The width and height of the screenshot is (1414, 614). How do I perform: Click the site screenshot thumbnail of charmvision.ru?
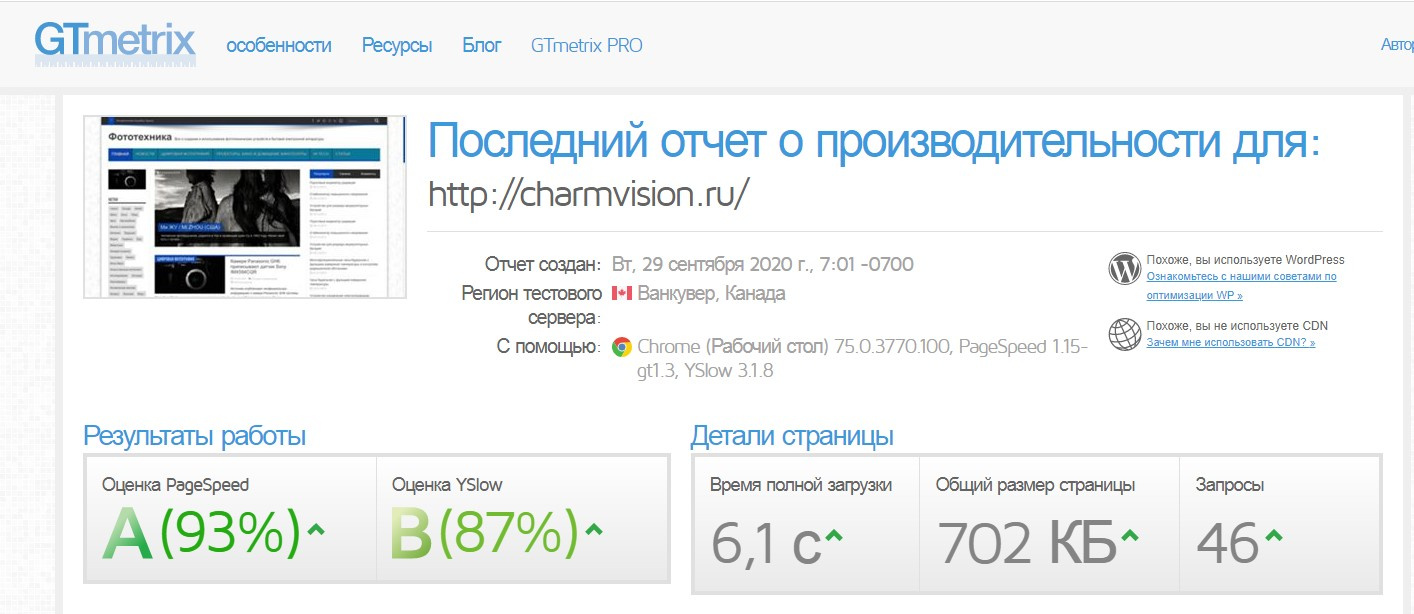245,207
